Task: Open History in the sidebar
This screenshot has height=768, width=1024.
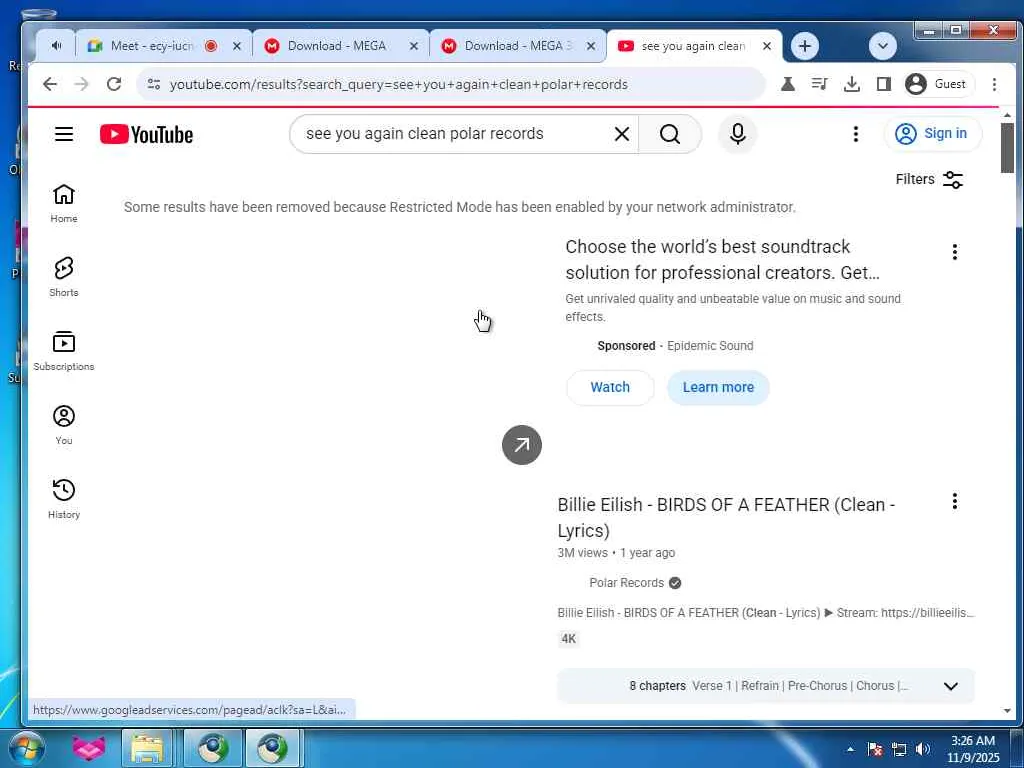Action: pos(64,499)
